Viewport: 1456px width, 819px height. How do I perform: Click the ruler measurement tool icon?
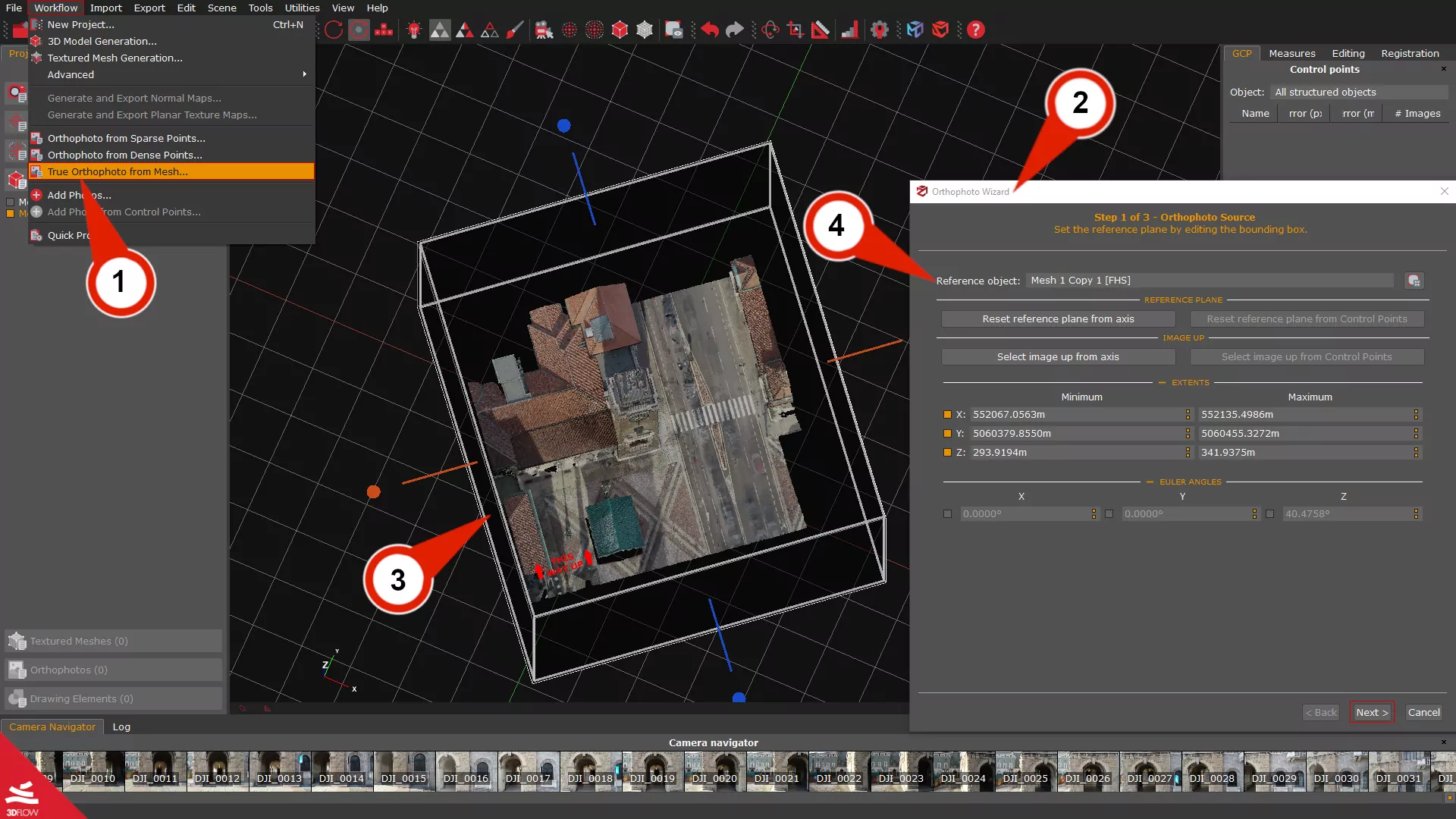click(x=821, y=30)
